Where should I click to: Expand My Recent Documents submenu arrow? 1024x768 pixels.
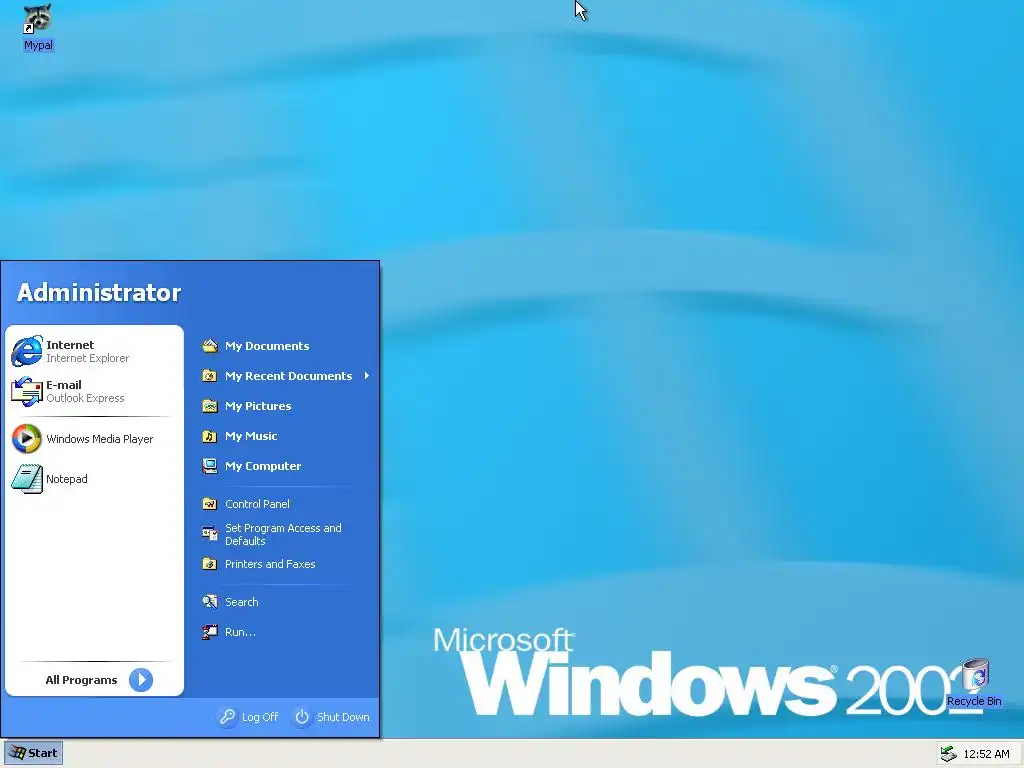pyautogui.click(x=366, y=376)
